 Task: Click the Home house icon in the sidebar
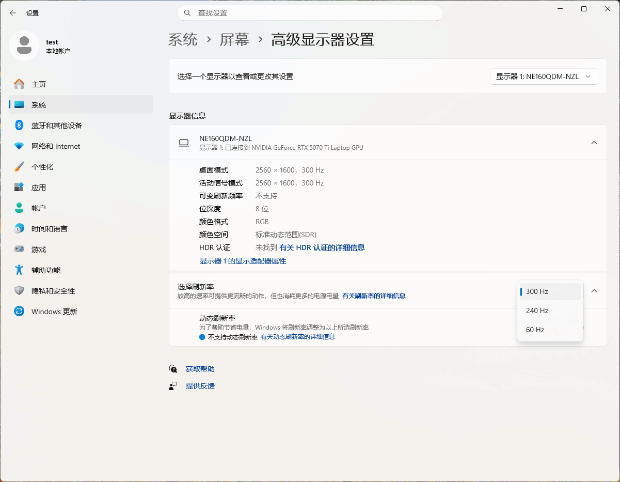pyautogui.click(x=19, y=84)
